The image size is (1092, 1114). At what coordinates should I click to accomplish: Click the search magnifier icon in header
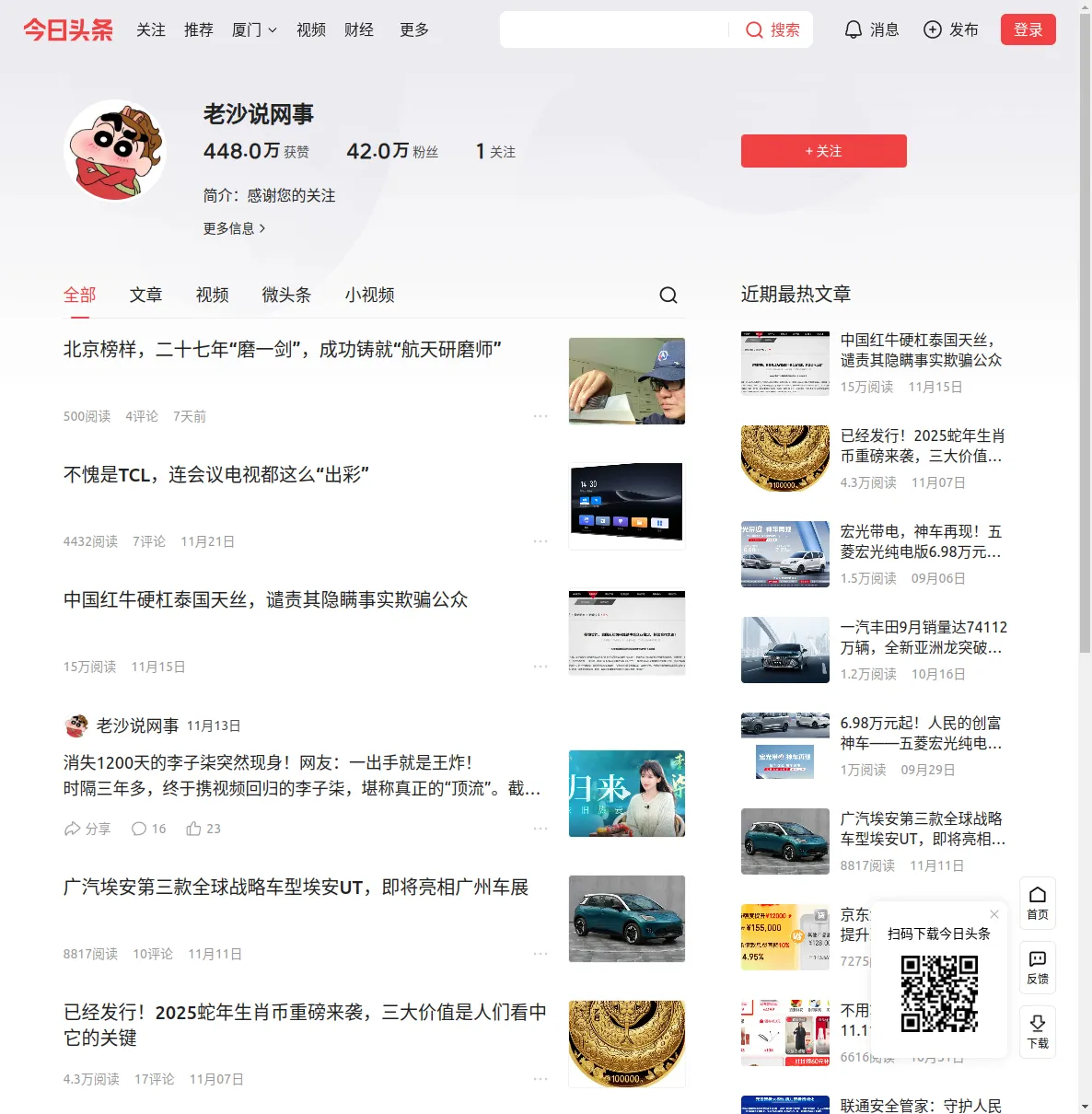click(x=754, y=29)
